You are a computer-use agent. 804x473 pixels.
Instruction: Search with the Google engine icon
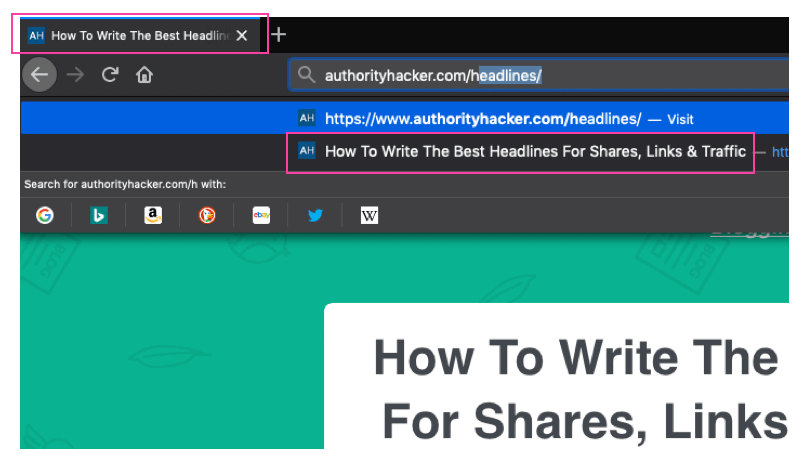(x=45, y=215)
